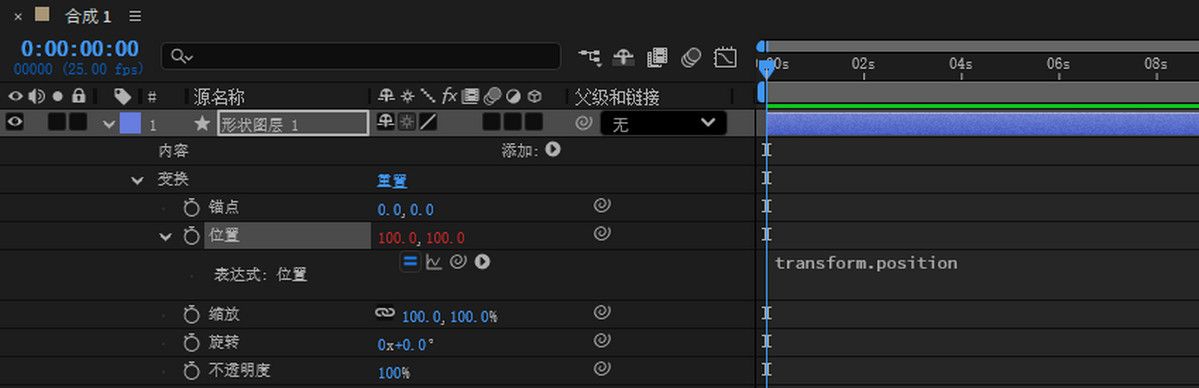Toggle 不透明度 stopwatch
1199x388 pixels.
[190, 371]
